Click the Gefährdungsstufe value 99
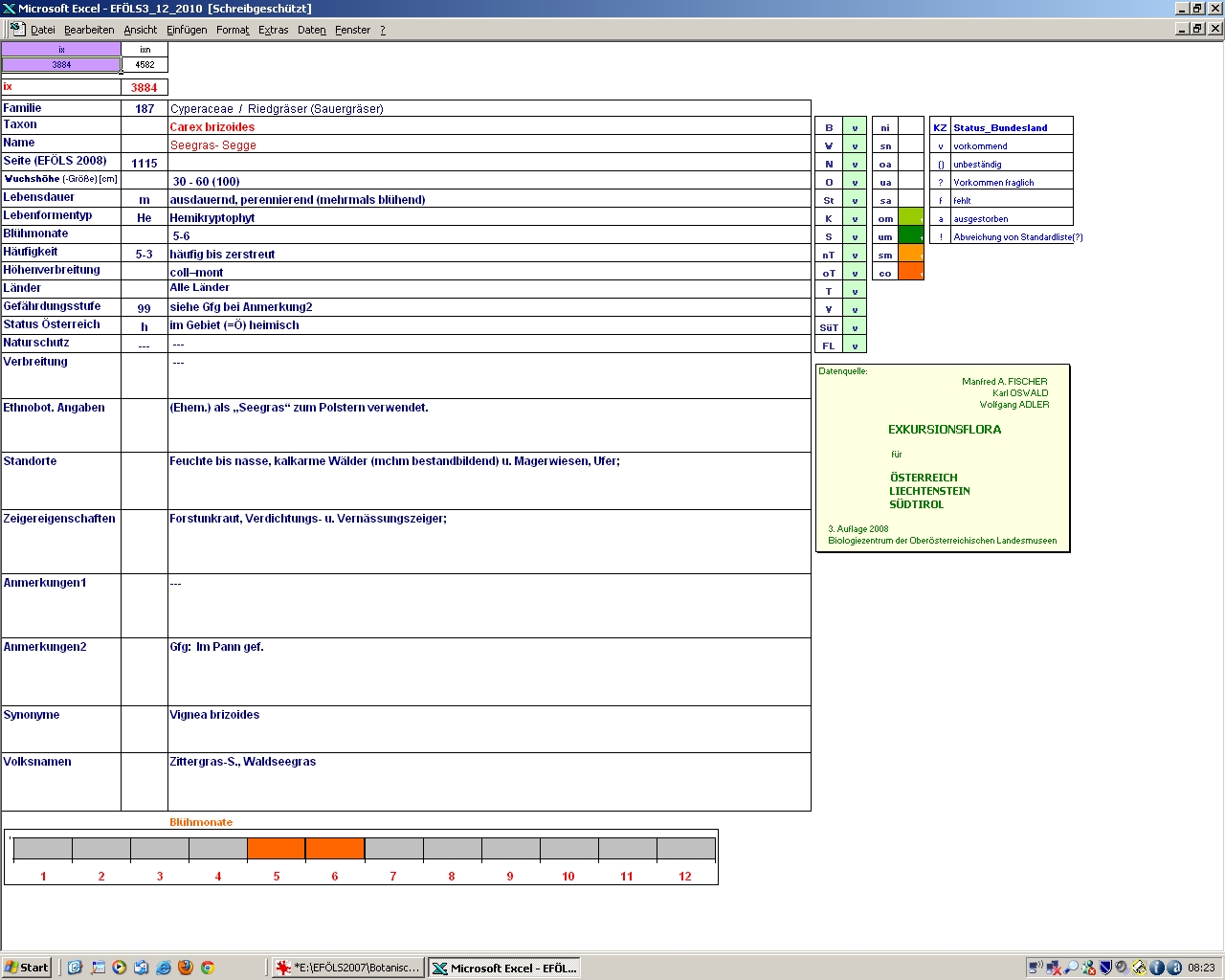Viewport: 1225px width, 980px height. point(145,308)
